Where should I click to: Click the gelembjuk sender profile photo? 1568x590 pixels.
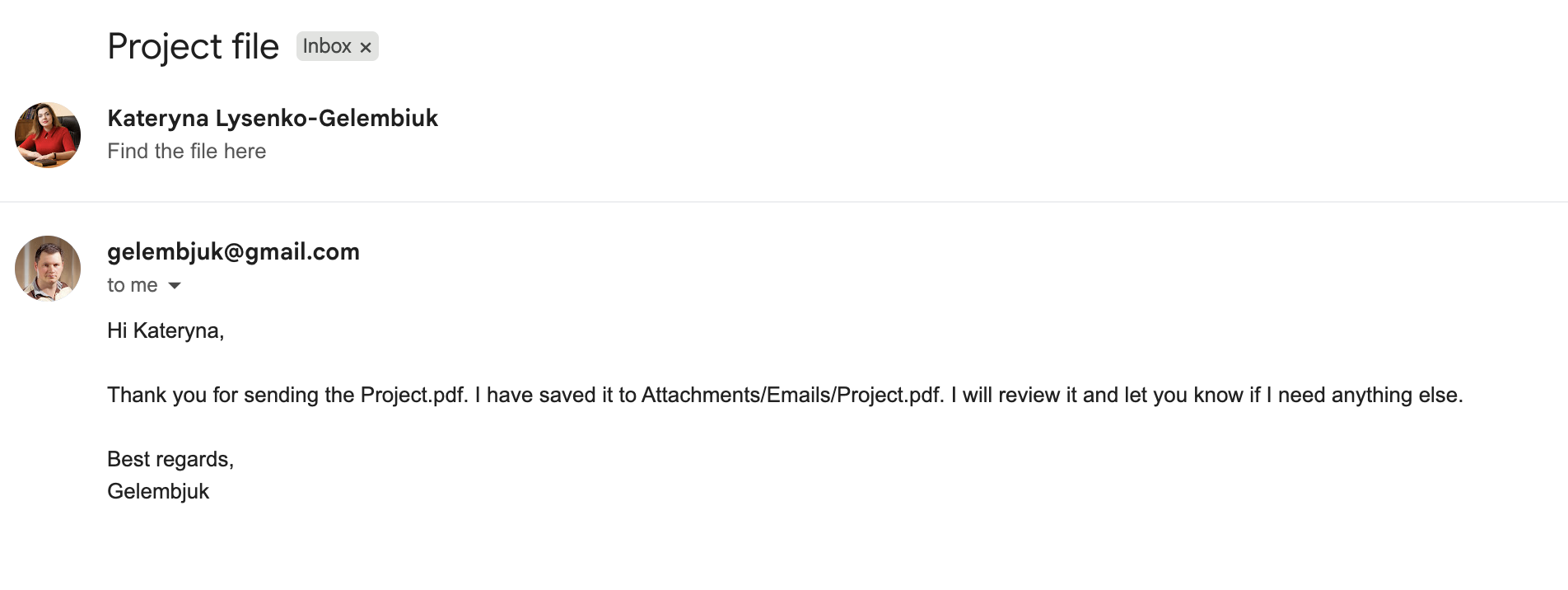[x=48, y=269]
